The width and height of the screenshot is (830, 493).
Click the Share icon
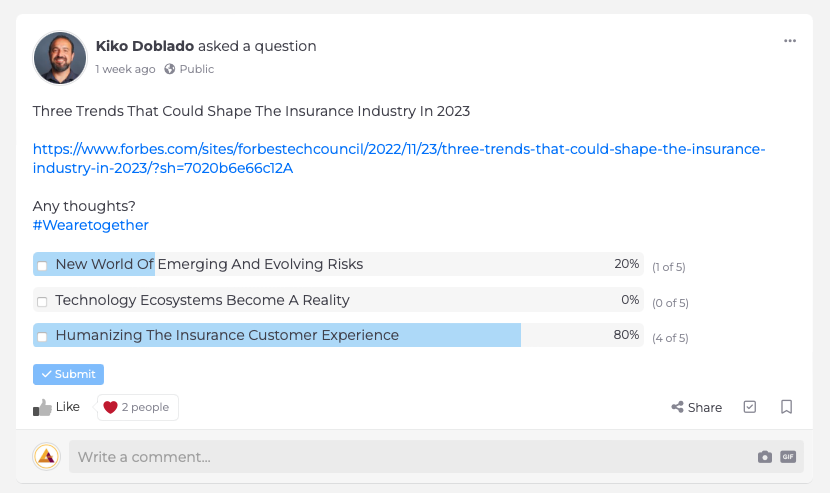677,407
